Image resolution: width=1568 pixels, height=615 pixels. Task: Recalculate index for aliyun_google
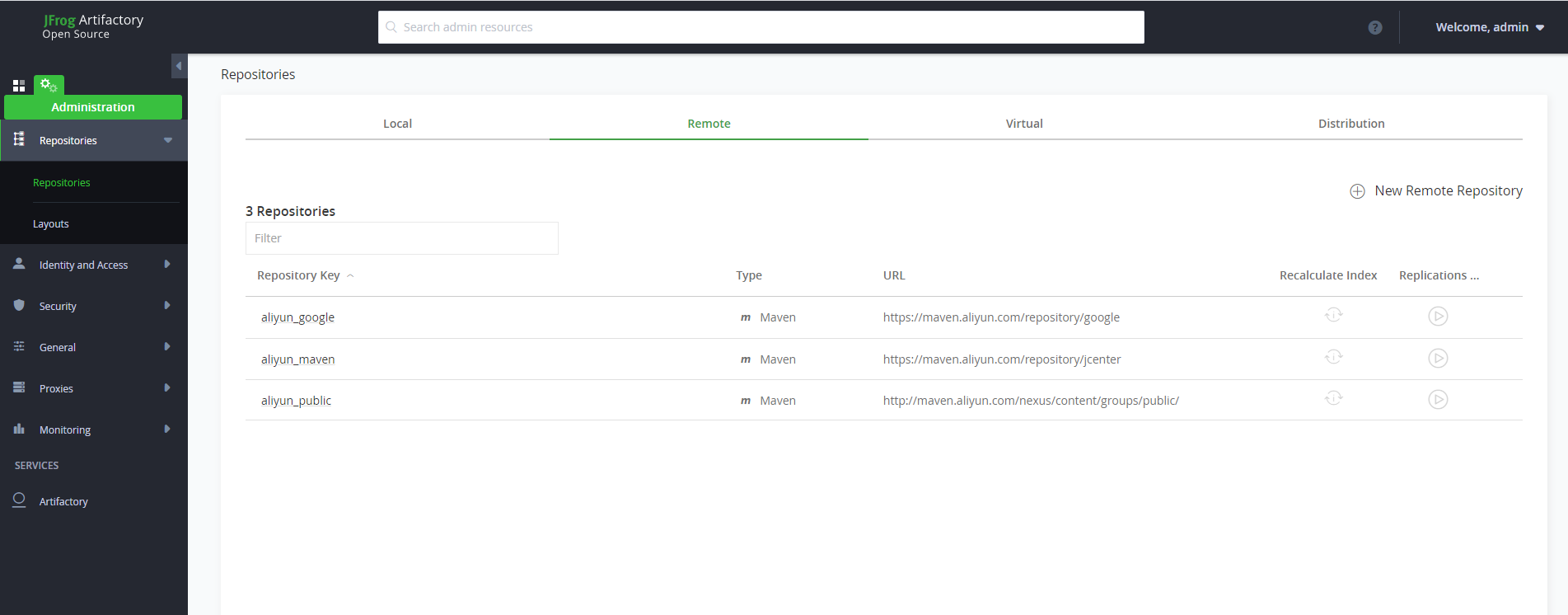click(1333, 316)
